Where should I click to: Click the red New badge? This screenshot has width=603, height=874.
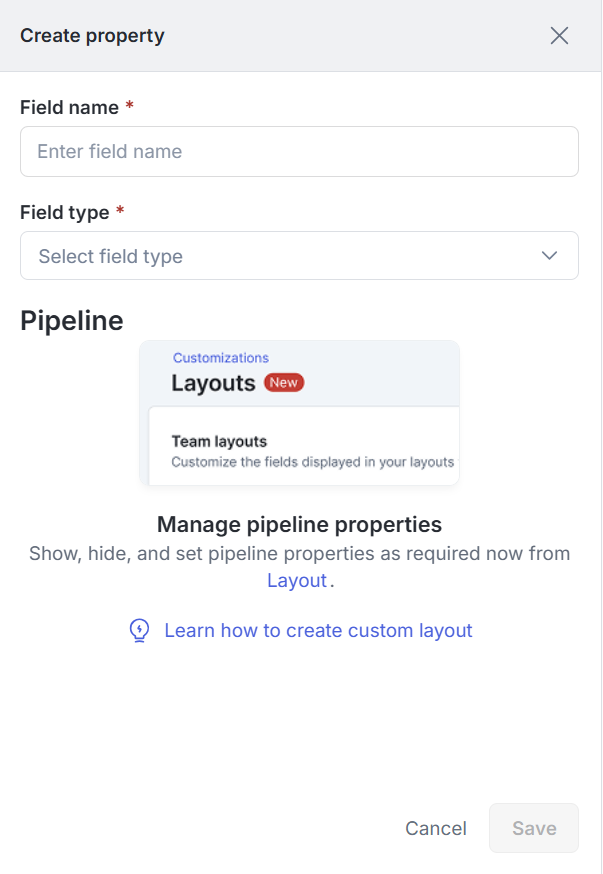284,383
